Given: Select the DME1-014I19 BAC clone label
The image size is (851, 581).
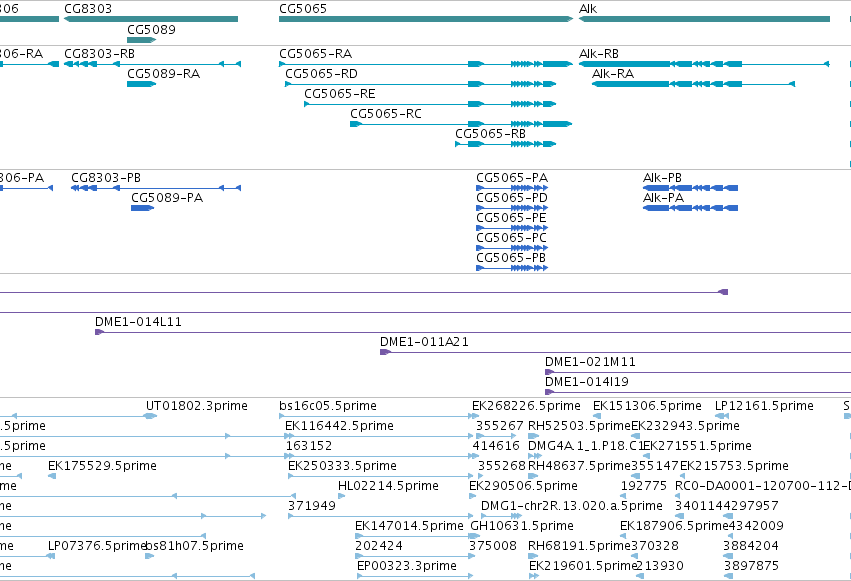Looking at the screenshot, I should click(587, 382).
